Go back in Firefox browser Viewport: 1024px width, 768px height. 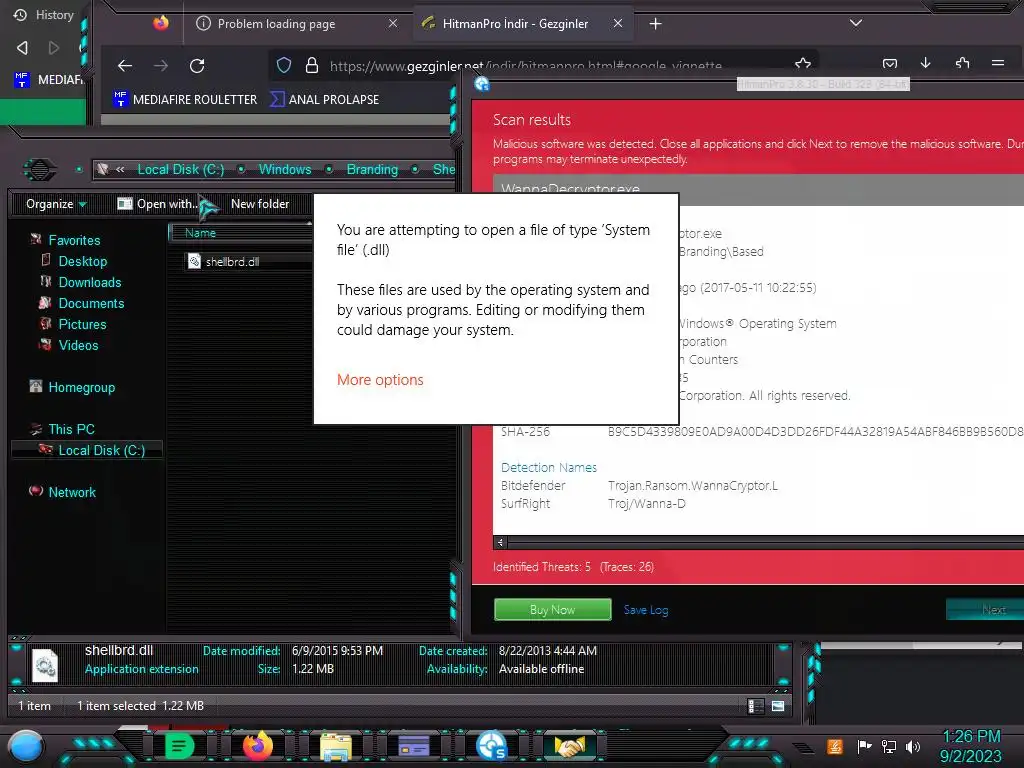[125, 65]
